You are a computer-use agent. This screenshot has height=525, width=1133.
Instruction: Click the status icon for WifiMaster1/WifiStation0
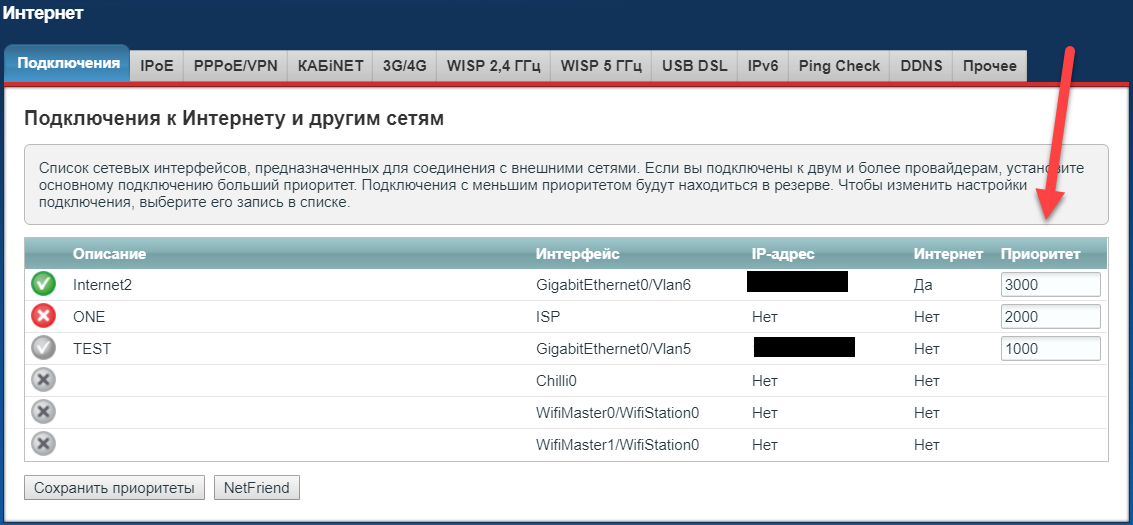point(43,445)
